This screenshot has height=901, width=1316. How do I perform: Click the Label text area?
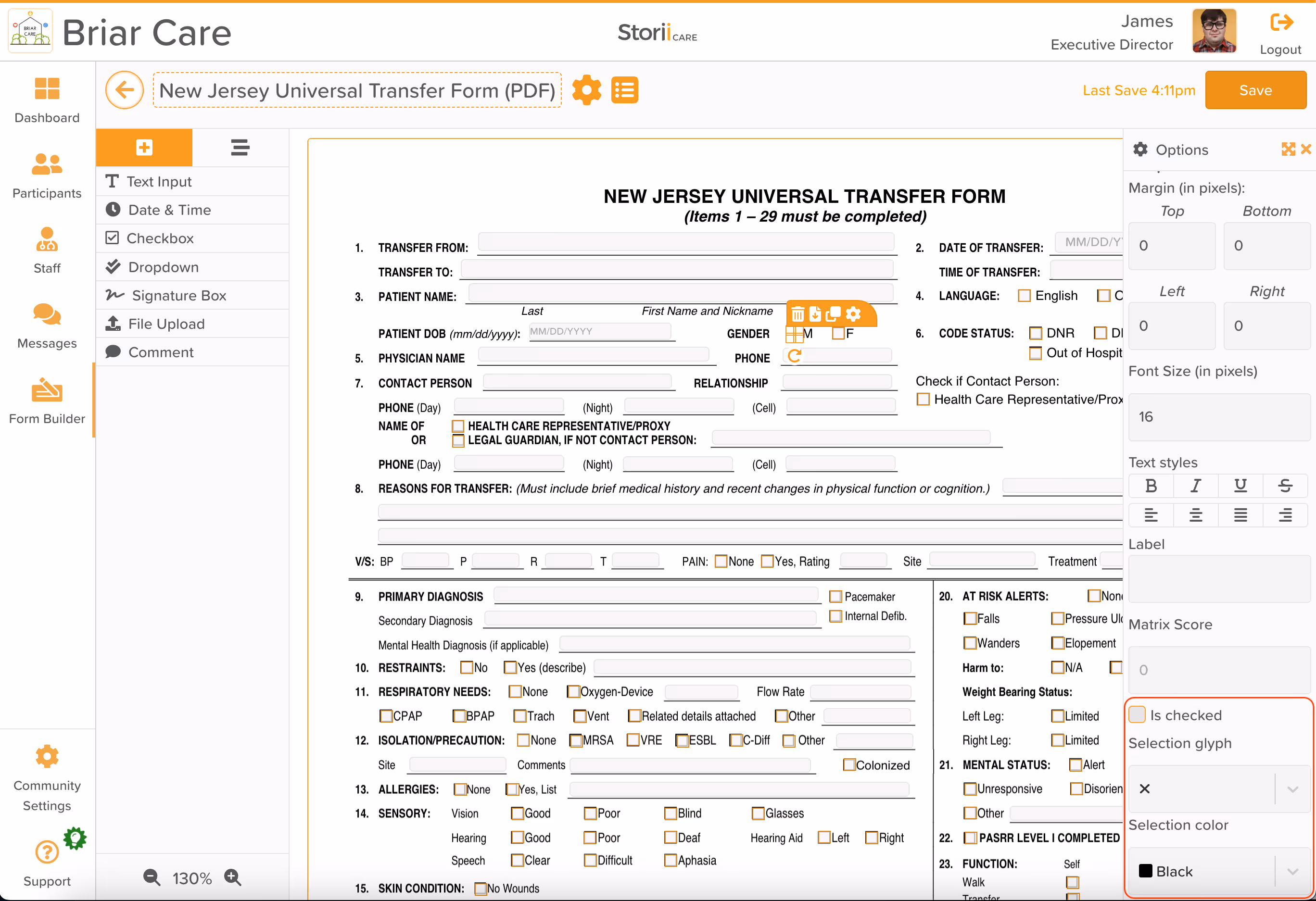(1219, 578)
